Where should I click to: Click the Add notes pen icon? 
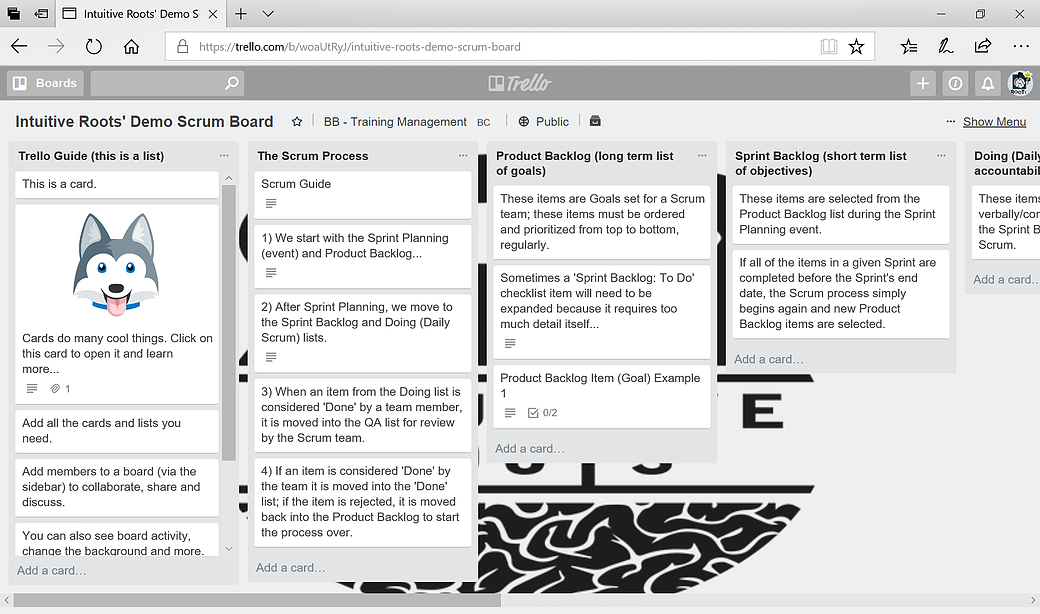point(946,46)
